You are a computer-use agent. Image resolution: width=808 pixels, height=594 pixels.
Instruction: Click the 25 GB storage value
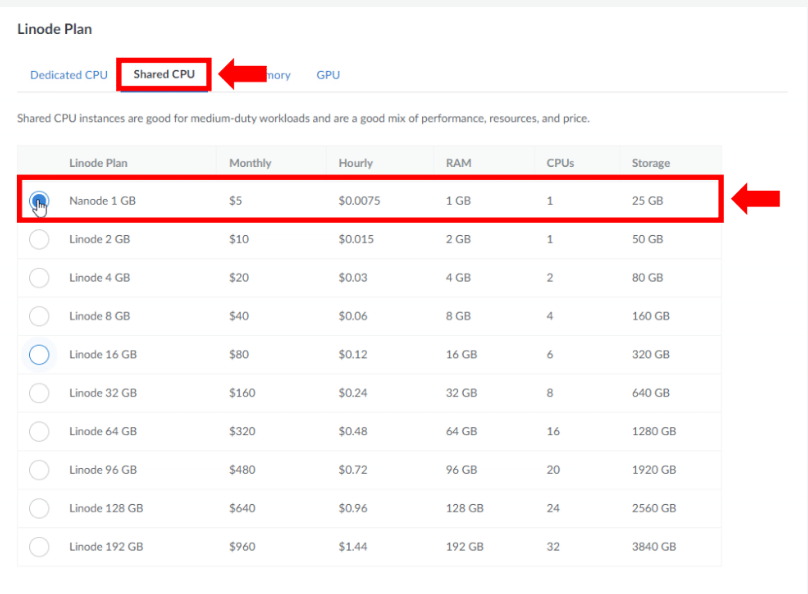647,201
